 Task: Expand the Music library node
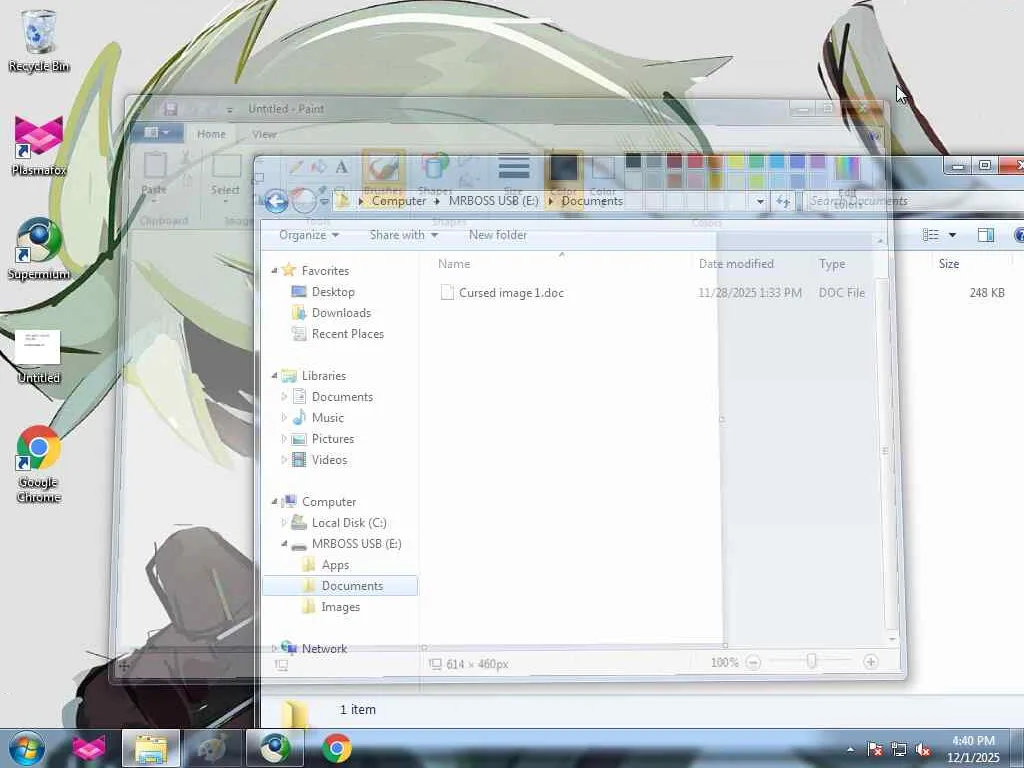click(x=284, y=417)
